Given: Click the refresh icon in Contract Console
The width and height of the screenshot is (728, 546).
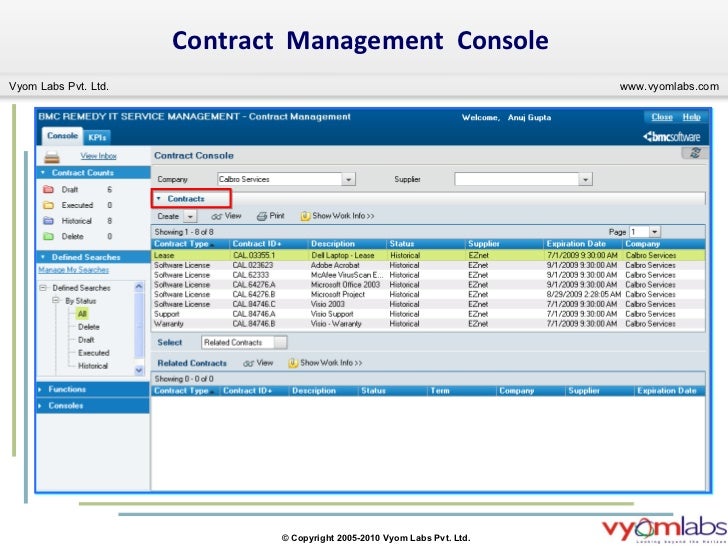Looking at the screenshot, I should tap(695, 153).
